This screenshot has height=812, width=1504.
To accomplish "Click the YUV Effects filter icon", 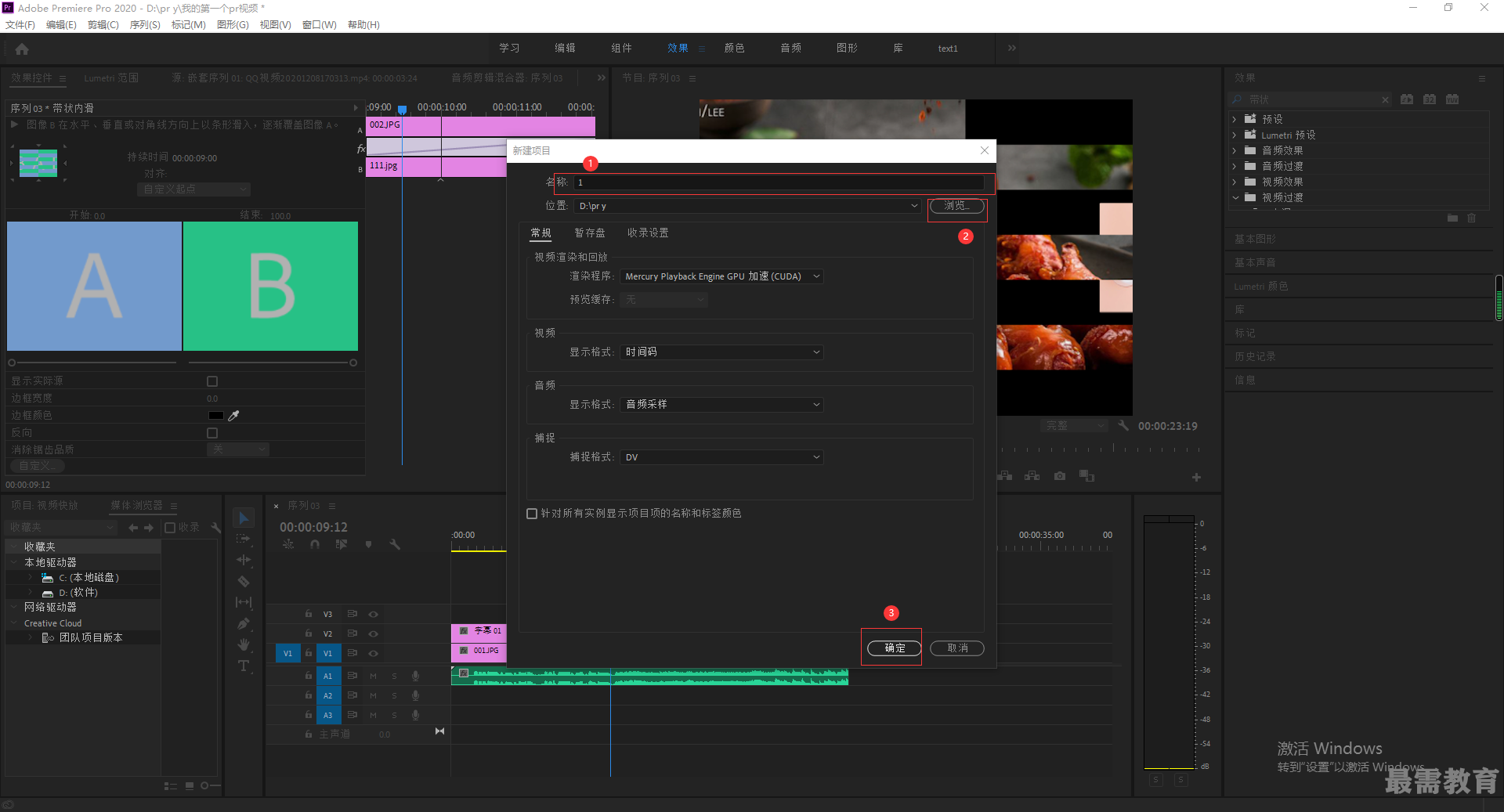I will [1452, 99].
